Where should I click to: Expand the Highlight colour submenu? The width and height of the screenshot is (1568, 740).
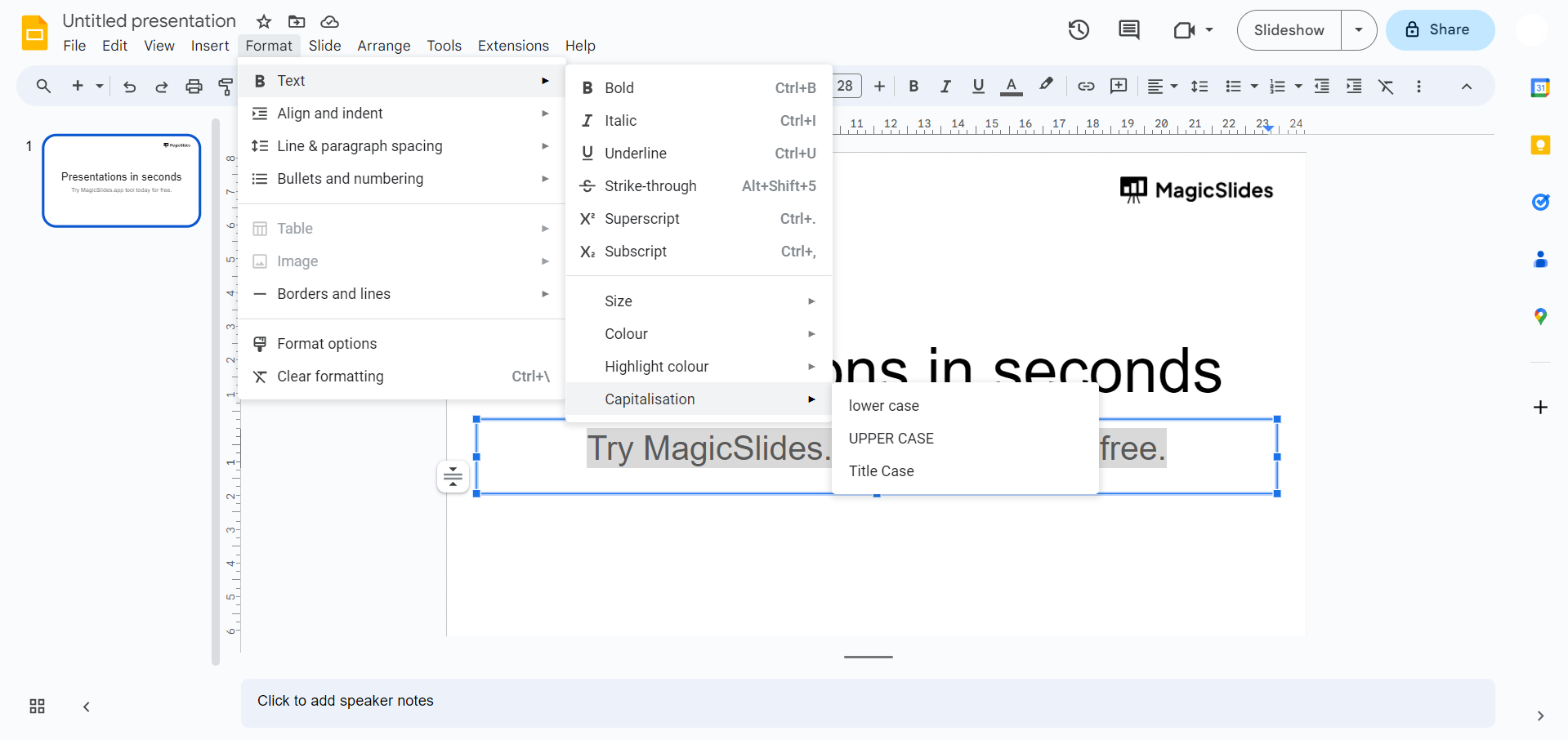(x=699, y=367)
